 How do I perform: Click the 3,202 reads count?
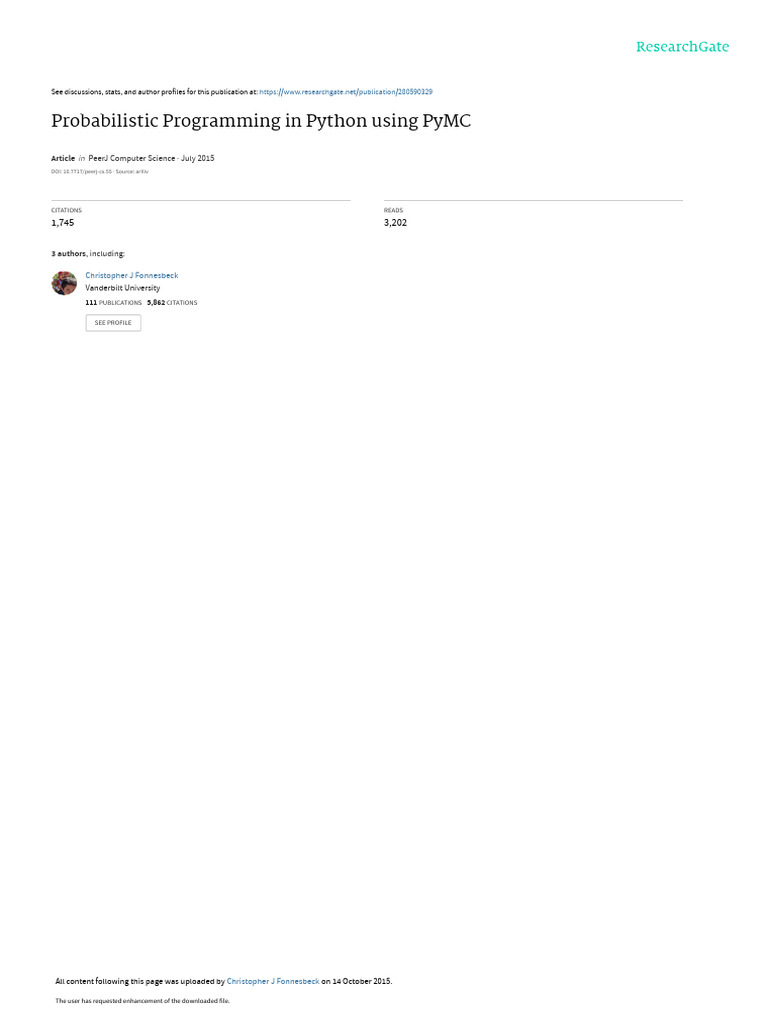395,223
